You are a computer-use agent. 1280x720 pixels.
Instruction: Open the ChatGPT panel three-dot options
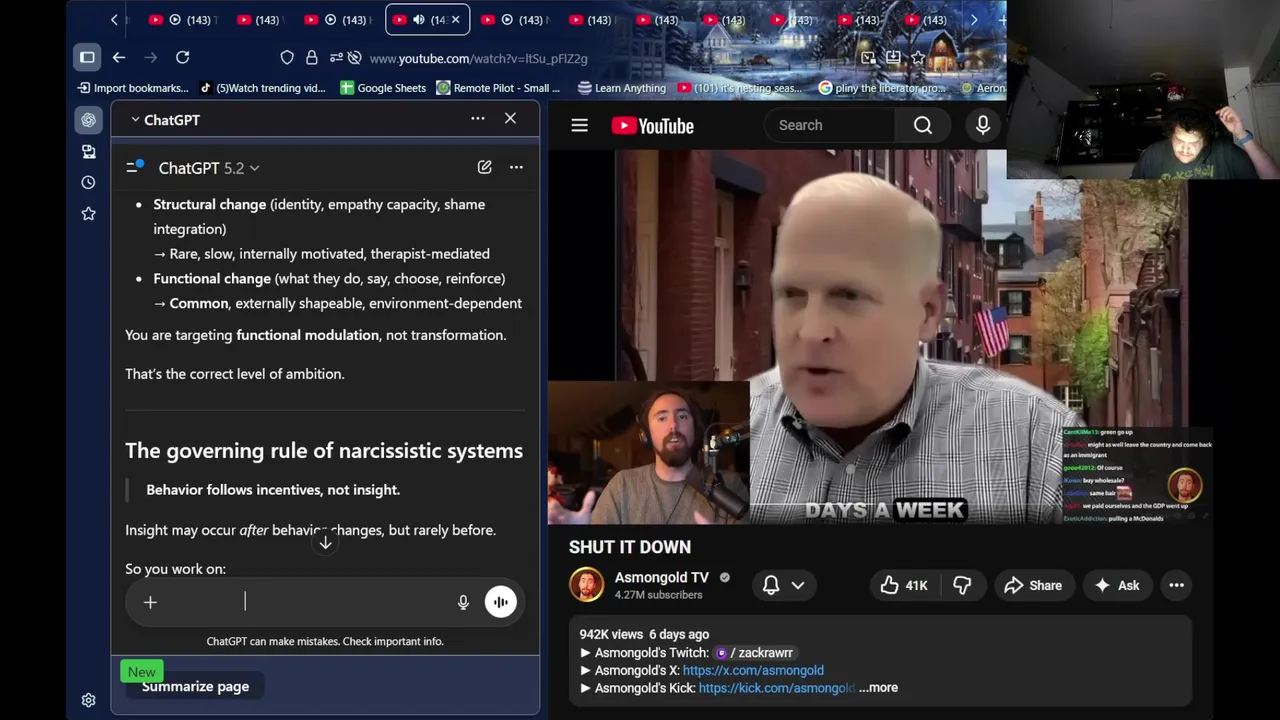478,119
